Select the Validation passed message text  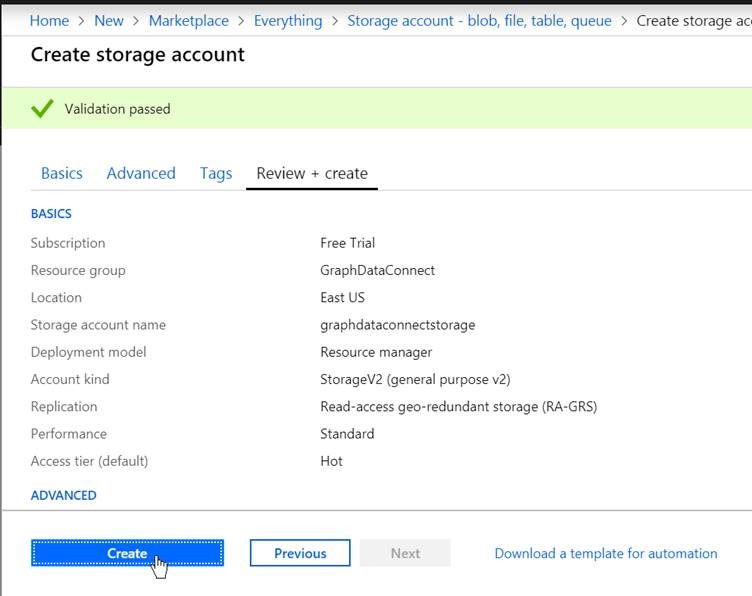[118, 109]
